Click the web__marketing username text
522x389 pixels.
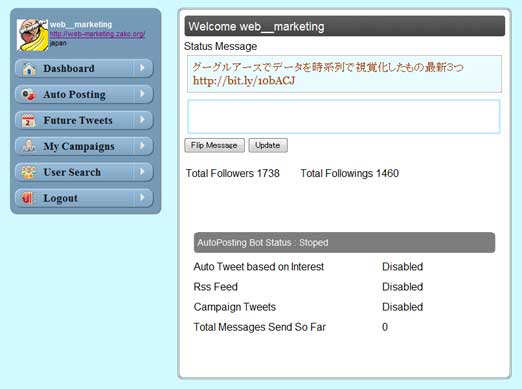tap(81, 24)
